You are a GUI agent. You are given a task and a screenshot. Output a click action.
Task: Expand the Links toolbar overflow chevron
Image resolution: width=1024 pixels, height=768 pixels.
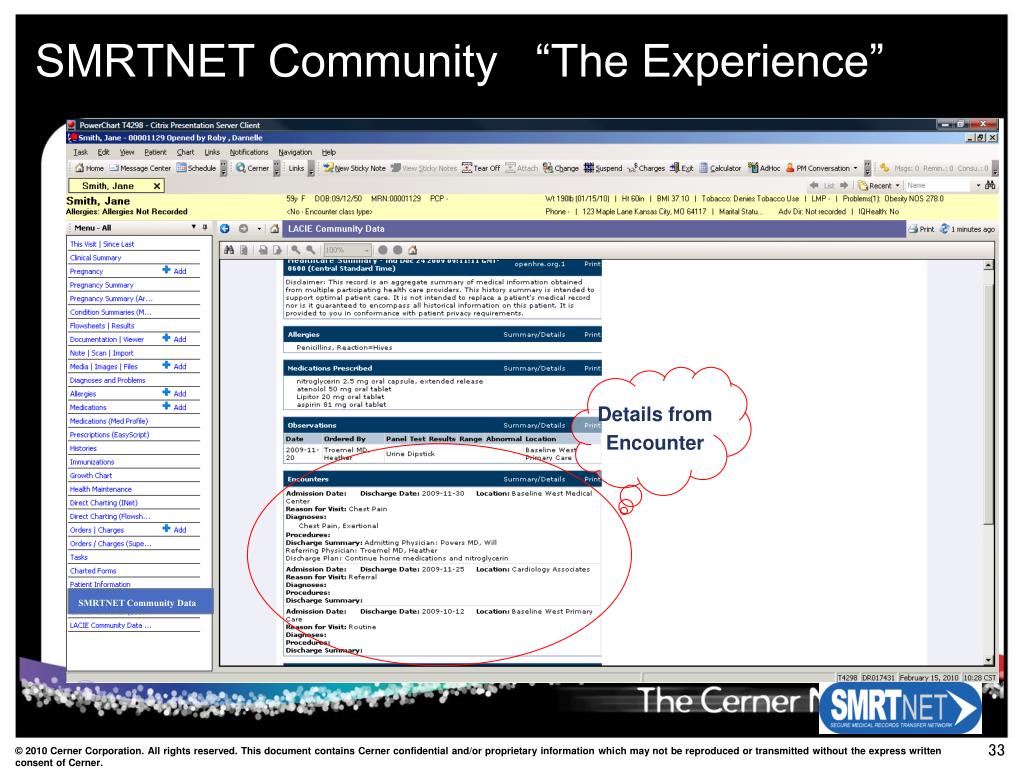311,168
